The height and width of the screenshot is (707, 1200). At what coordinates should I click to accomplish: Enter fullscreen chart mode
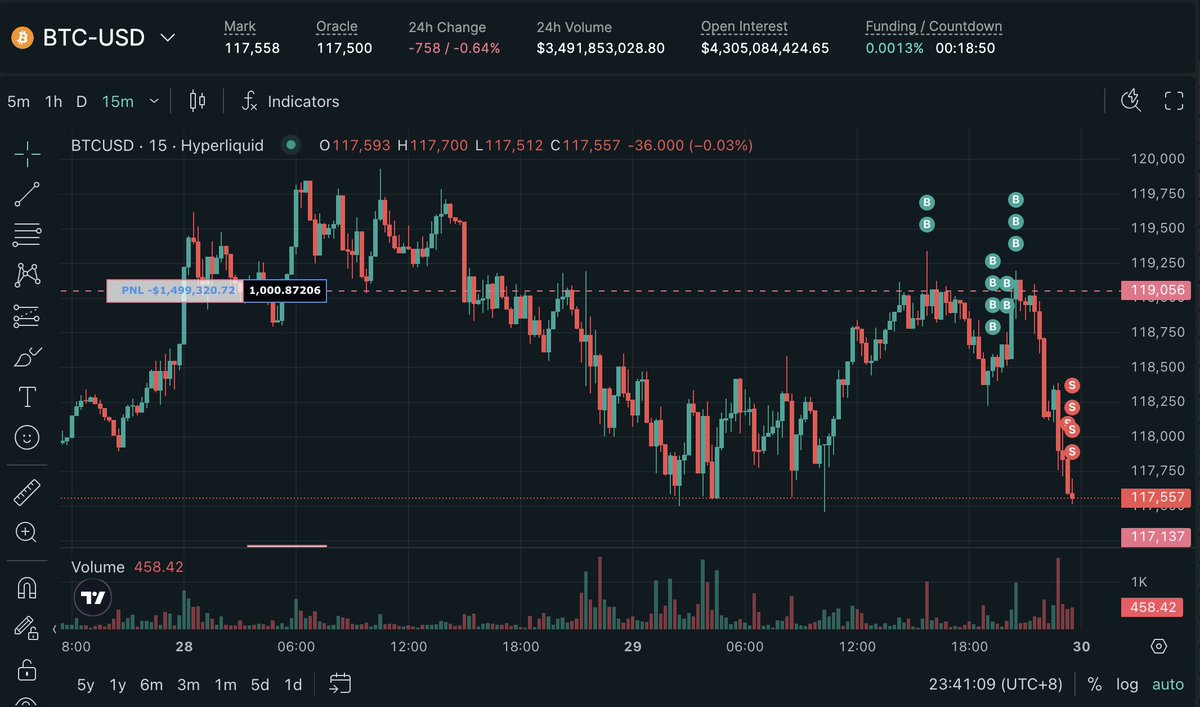coord(1173,100)
